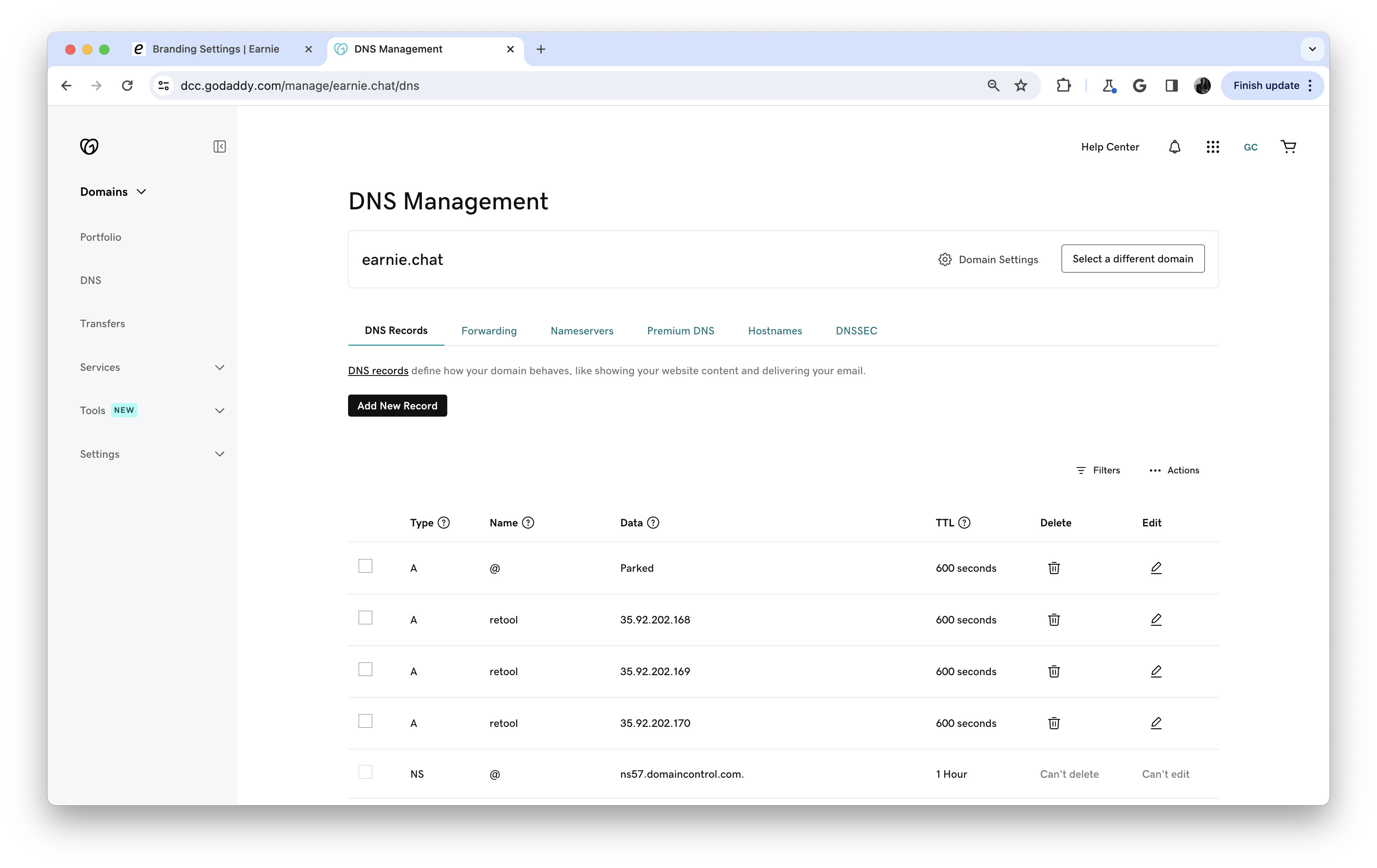This screenshot has height=868, width=1377.
Task: Click the Add New Record button
Action: [x=397, y=406]
